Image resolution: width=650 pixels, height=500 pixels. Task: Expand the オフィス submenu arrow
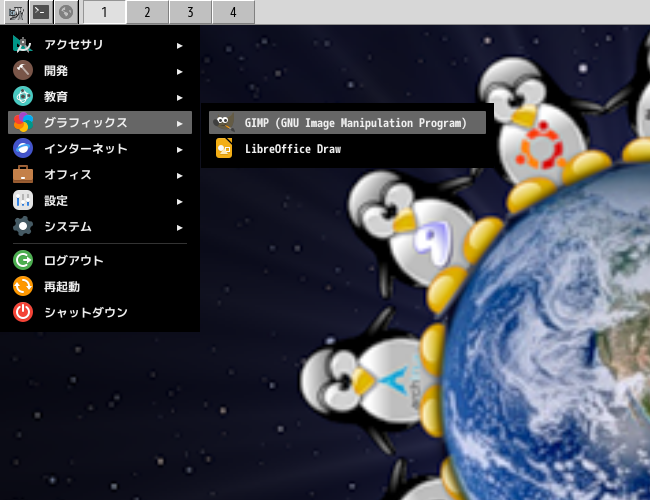pos(179,176)
